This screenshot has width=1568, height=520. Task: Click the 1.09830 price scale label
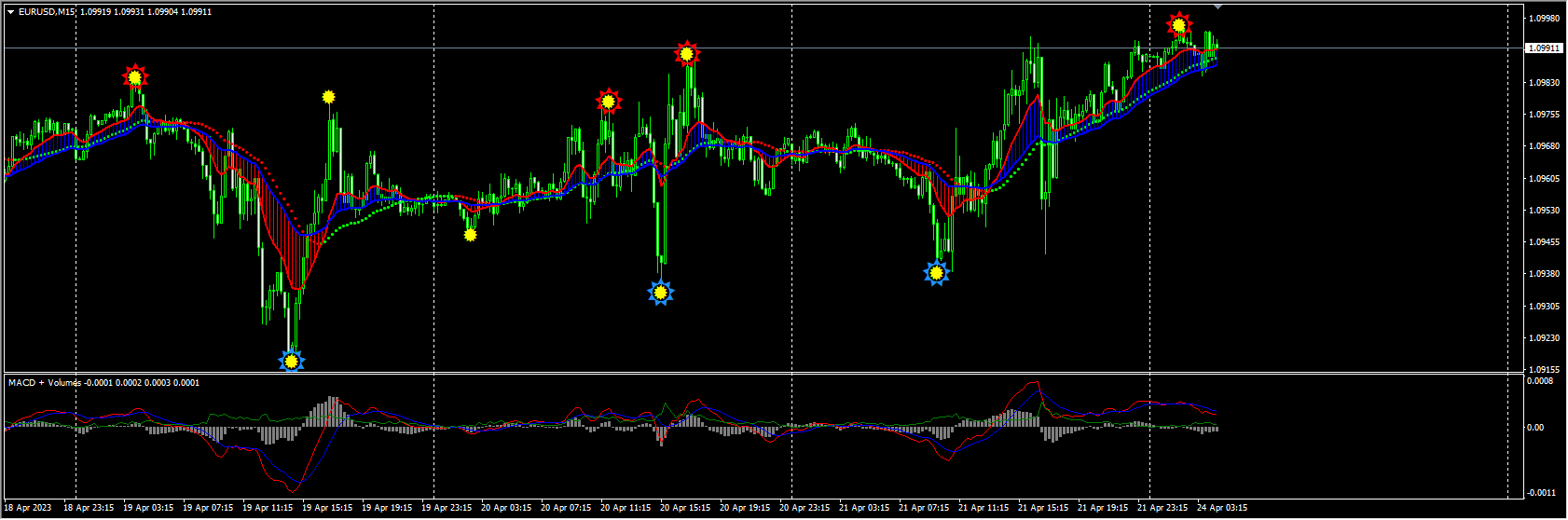pos(1545,83)
